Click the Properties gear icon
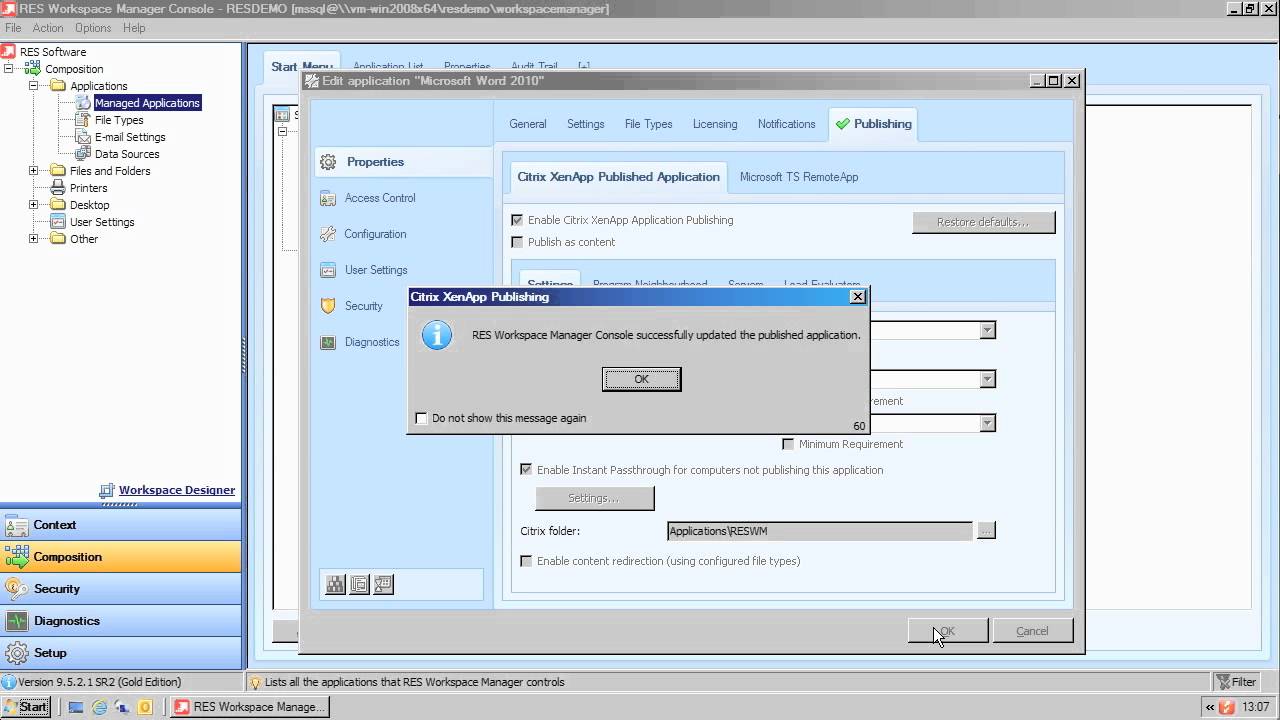 point(327,162)
